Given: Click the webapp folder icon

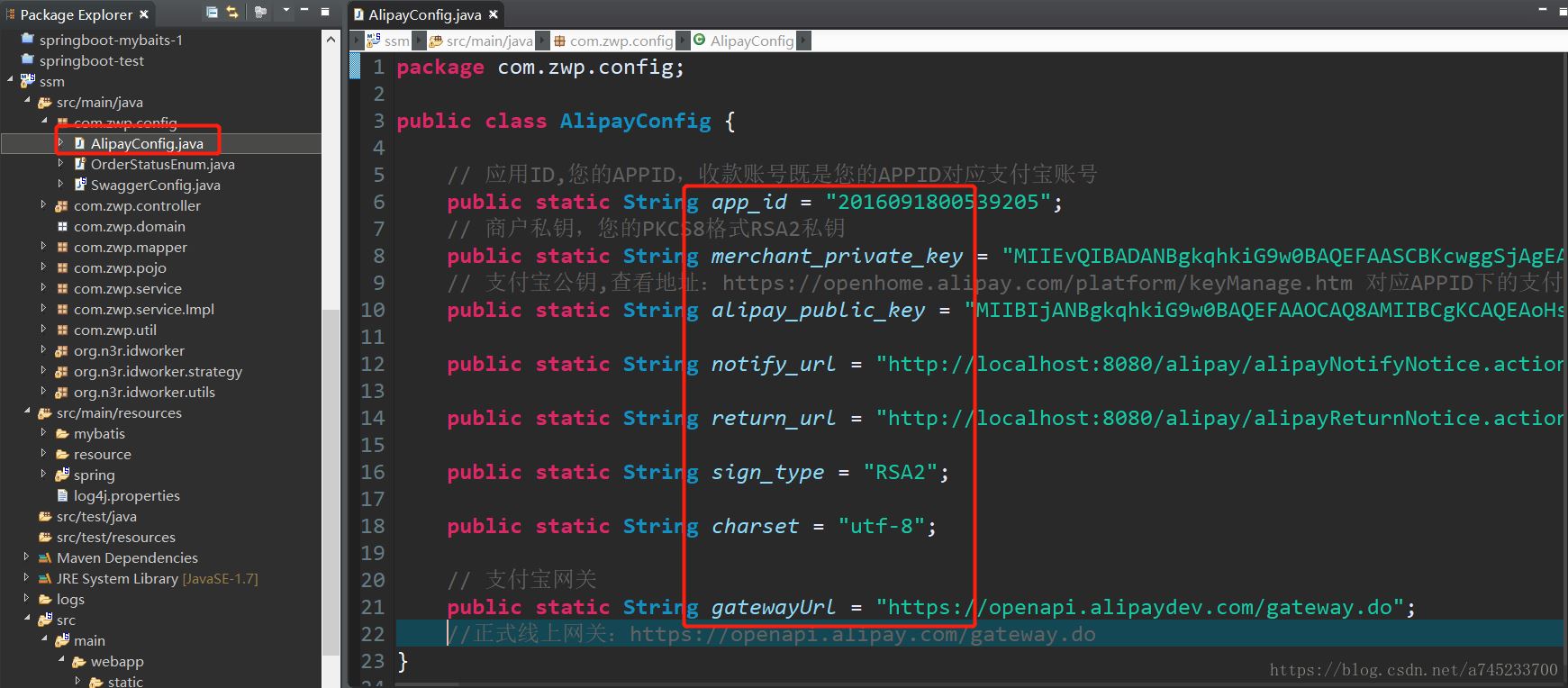Looking at the screenshot, I should point(79,661).
